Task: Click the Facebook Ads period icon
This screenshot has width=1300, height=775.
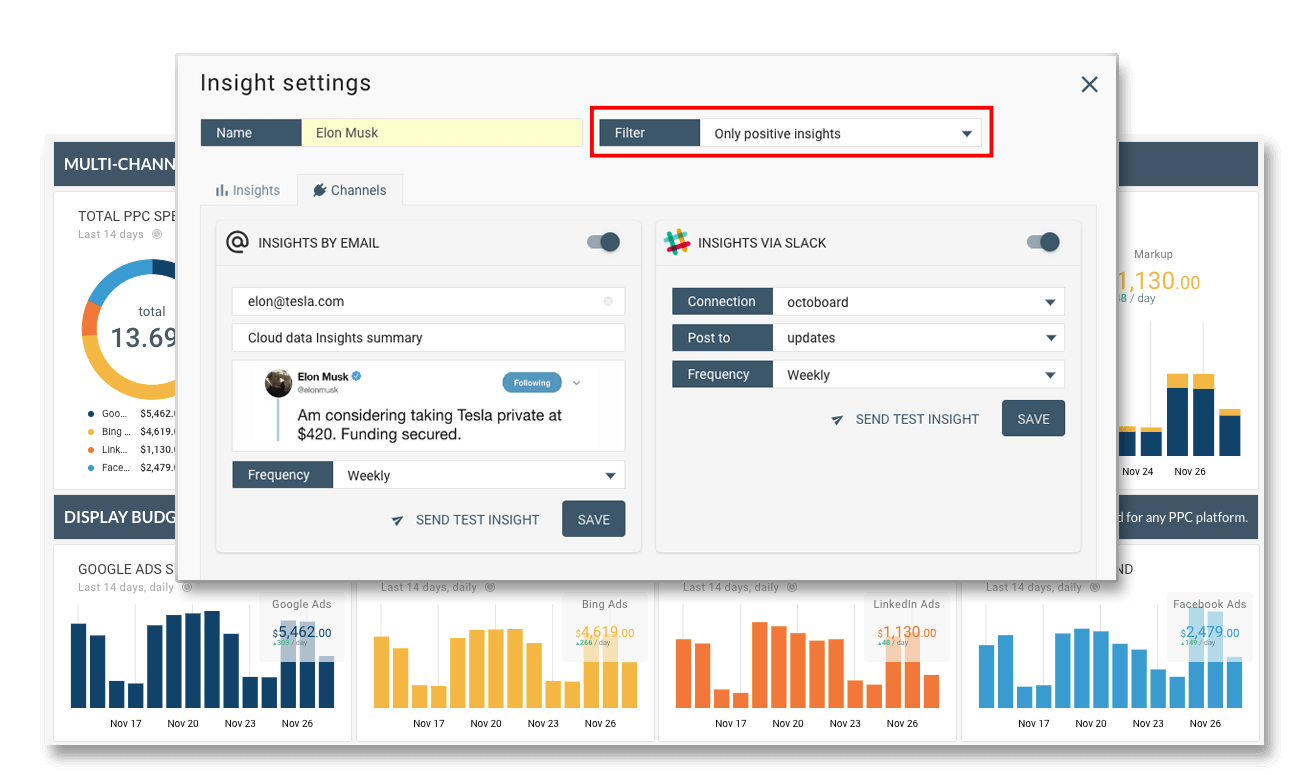Action: point(1093,587)
